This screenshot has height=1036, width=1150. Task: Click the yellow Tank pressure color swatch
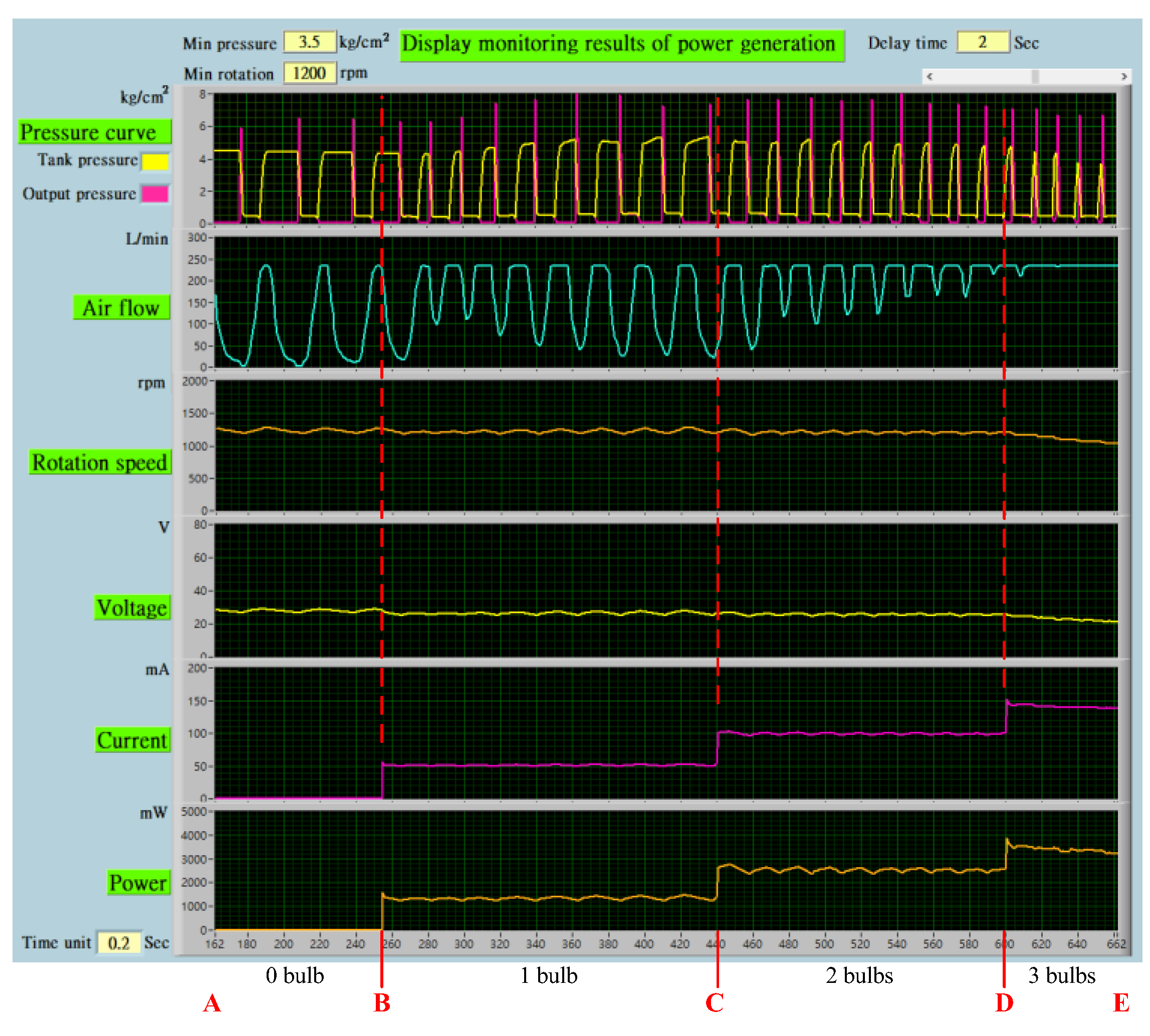click(155, 162)
